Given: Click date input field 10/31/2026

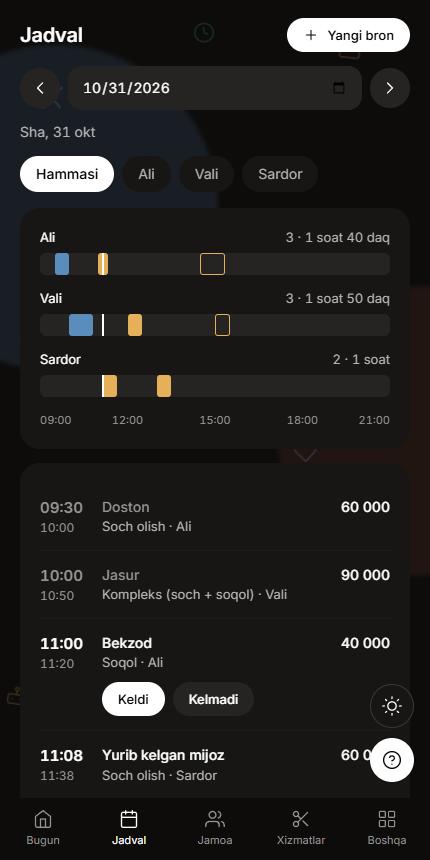Looking at the screenshot, I should tap(214, 88).
